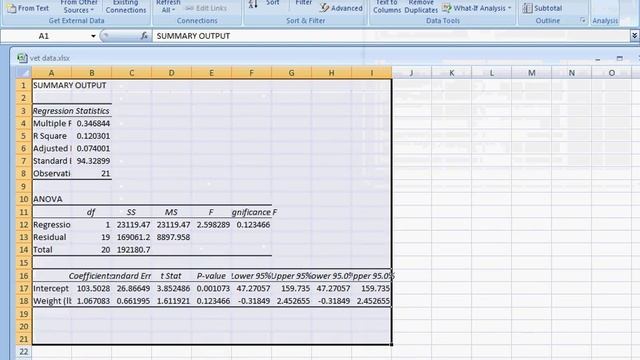The height and width of the screenshot is (360, 640).
Task: Expand the formula bar
Action: 634,36
